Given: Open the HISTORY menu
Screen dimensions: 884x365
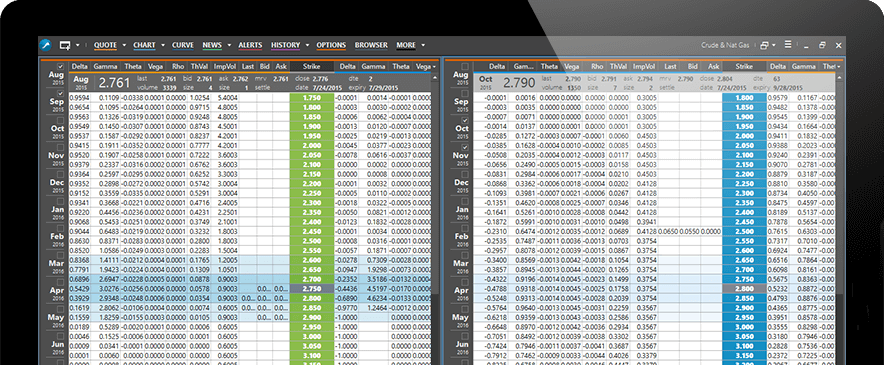Looking at the screenshot, I should (285, 45).
